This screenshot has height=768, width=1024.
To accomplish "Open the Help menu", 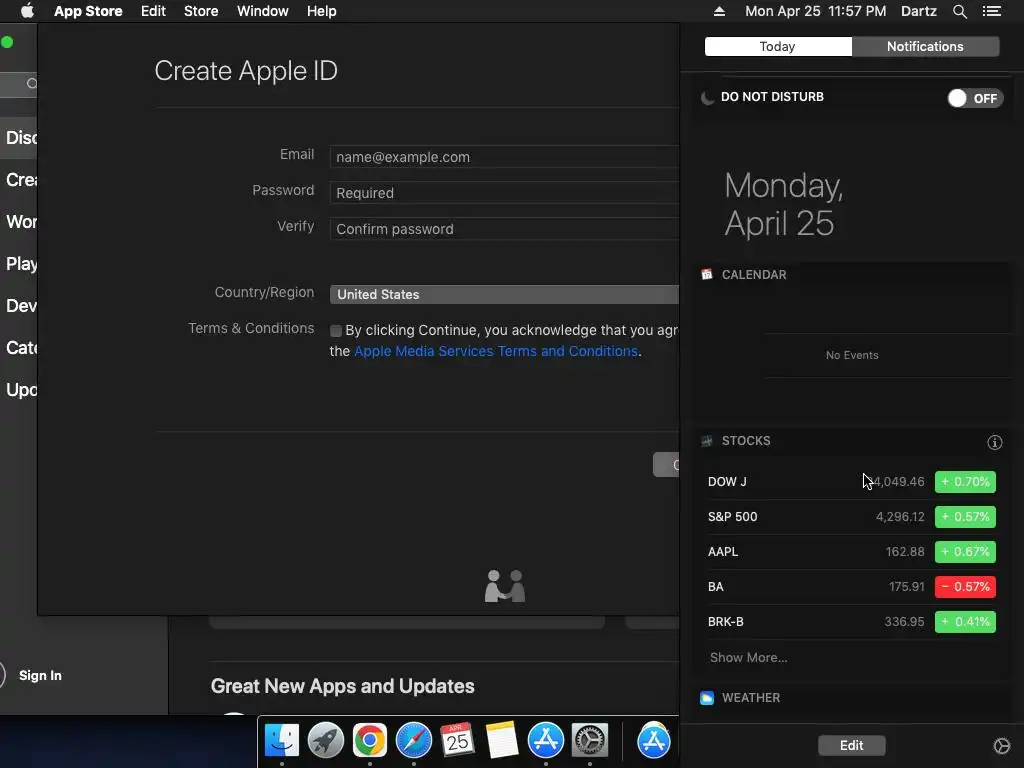I will [322, 11].
